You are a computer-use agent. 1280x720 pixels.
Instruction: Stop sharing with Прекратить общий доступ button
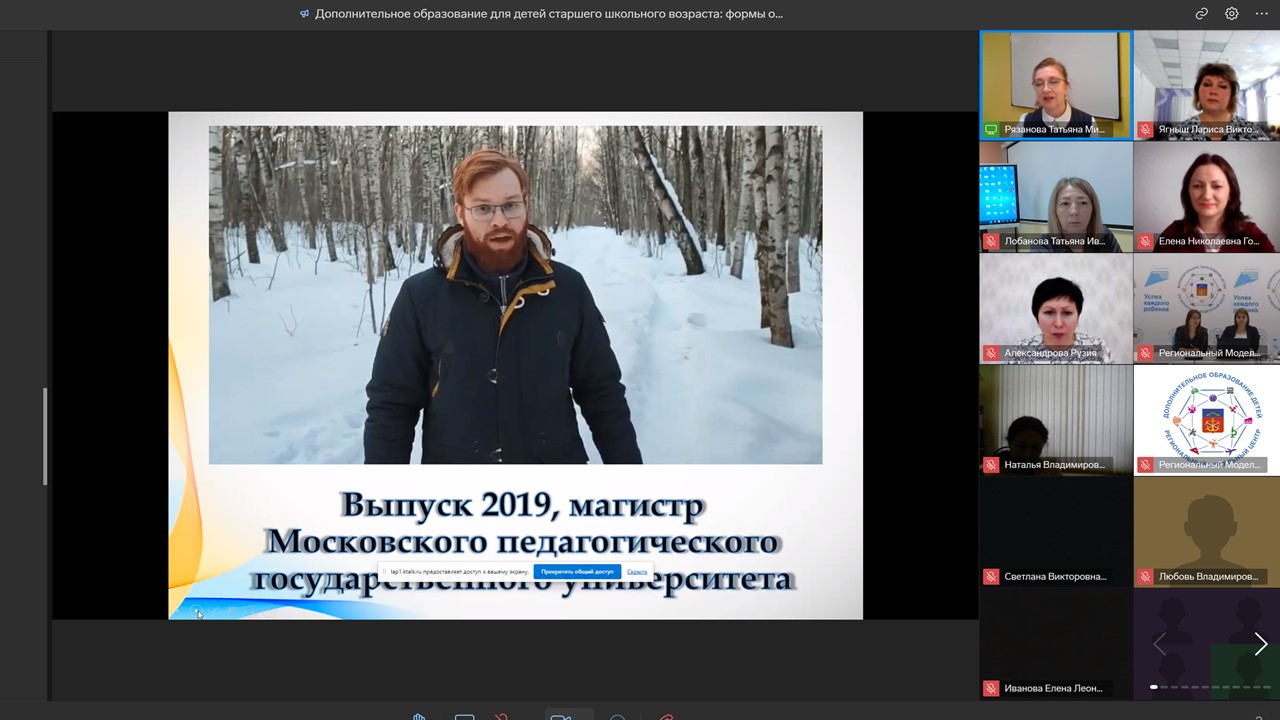pyautogui.click(x=577, y=572)
